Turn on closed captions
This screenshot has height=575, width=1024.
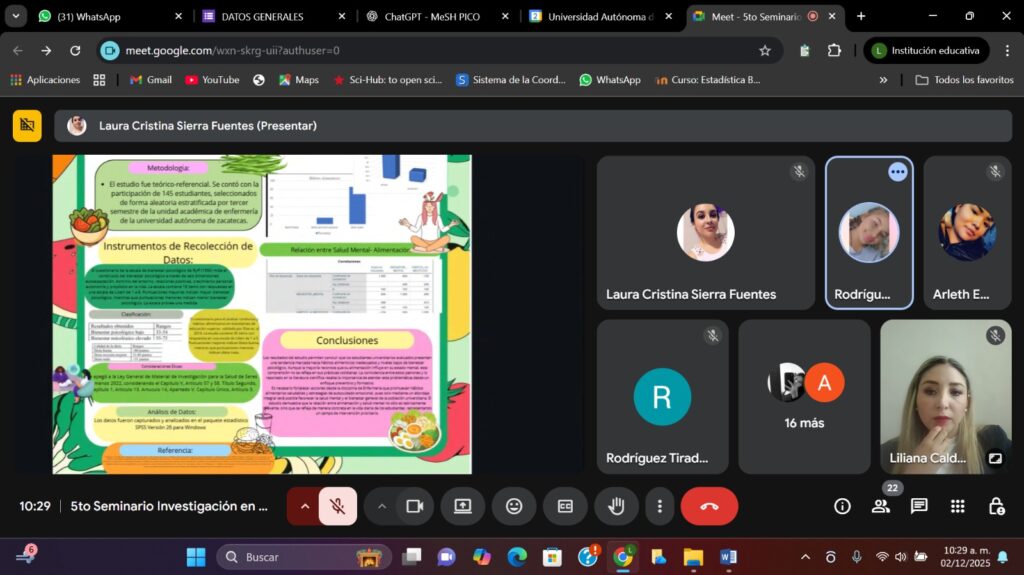tap(565, 506)
